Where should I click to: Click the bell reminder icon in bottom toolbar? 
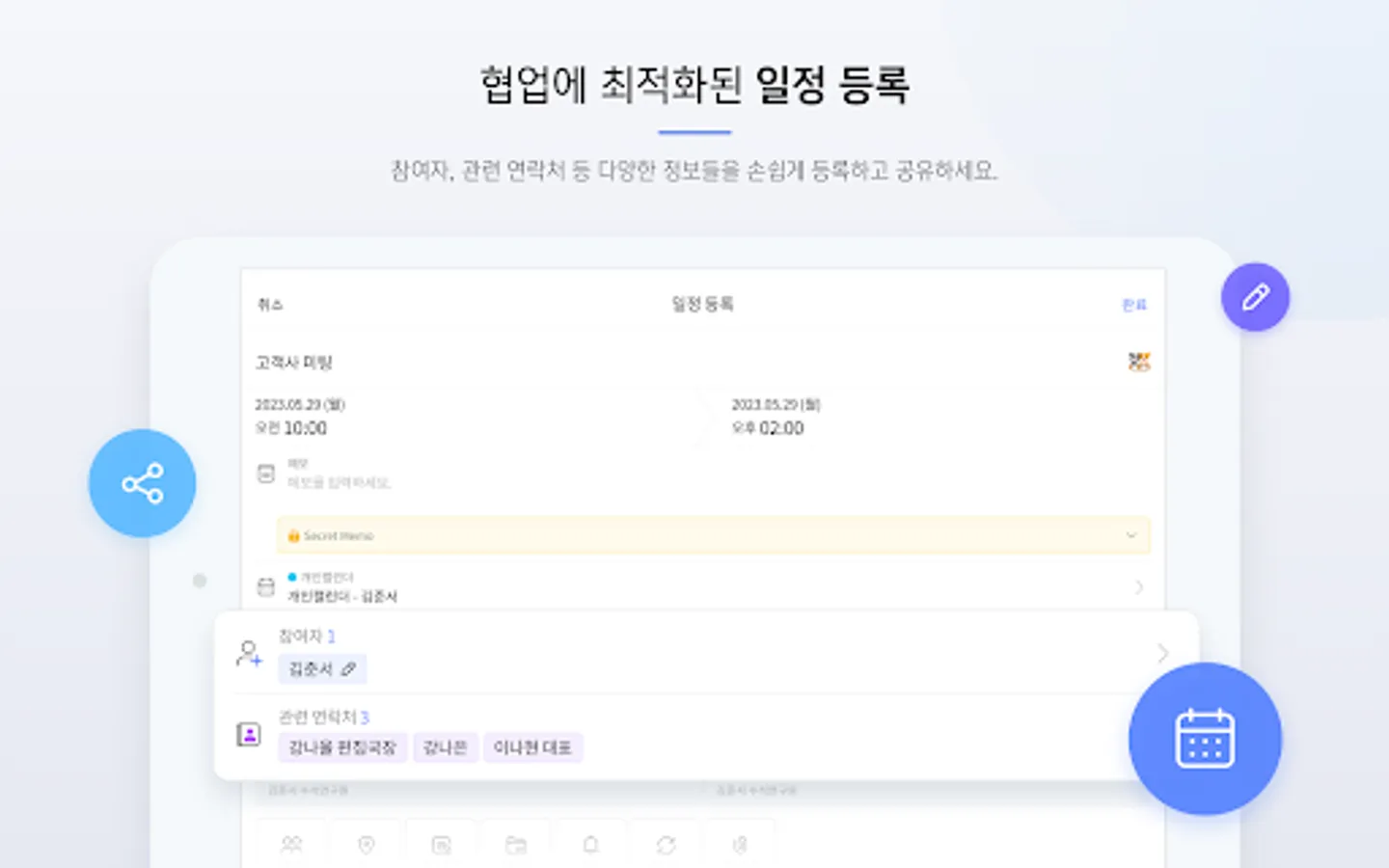tap(591, 845)
